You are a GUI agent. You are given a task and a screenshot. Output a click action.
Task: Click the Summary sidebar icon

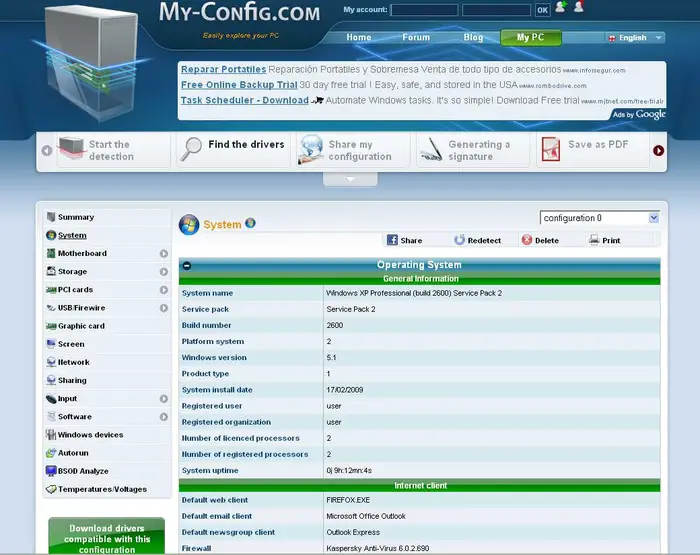pos(51,217)
